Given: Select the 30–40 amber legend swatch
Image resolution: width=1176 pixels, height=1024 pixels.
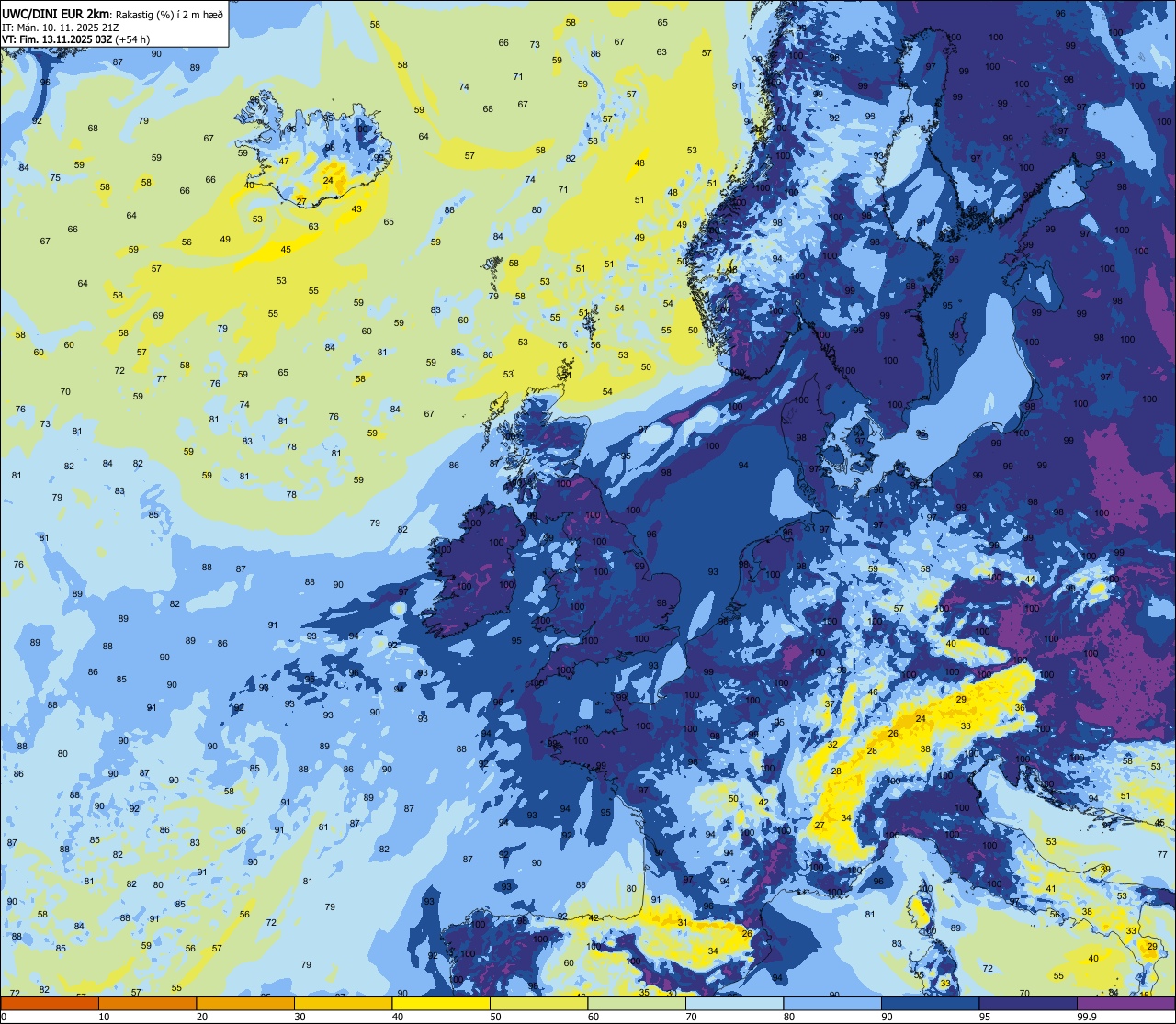Looking at the screenshot, I should (343, 1003).
